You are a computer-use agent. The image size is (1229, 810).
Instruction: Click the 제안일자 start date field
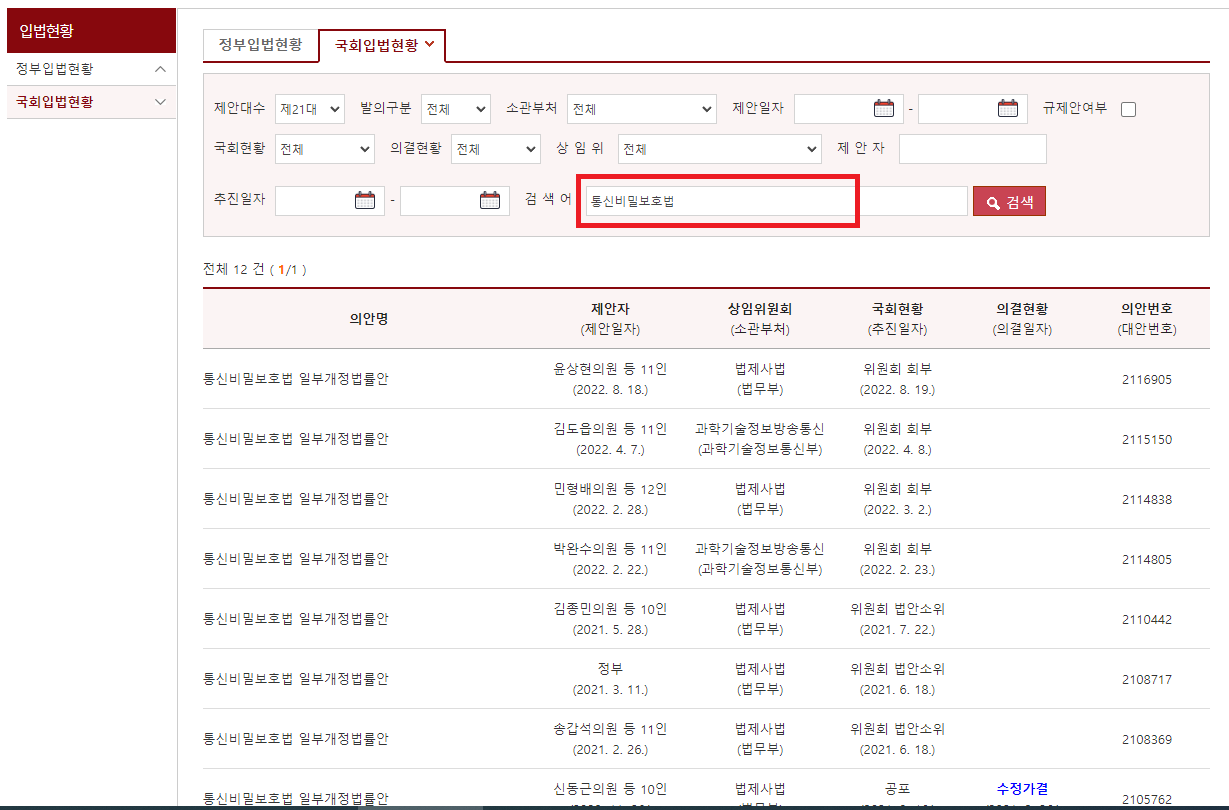(x=849, y=109)
